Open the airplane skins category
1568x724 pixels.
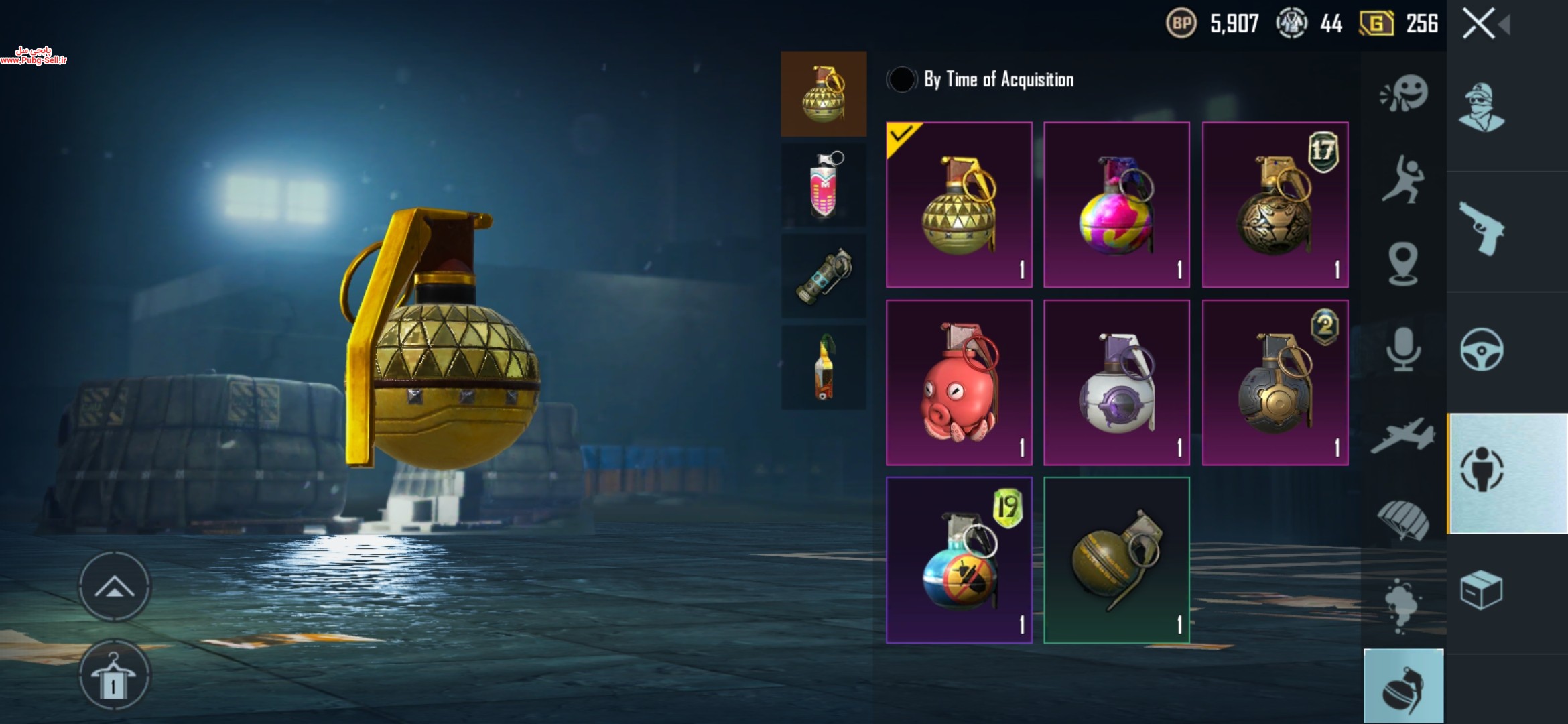1402,435
